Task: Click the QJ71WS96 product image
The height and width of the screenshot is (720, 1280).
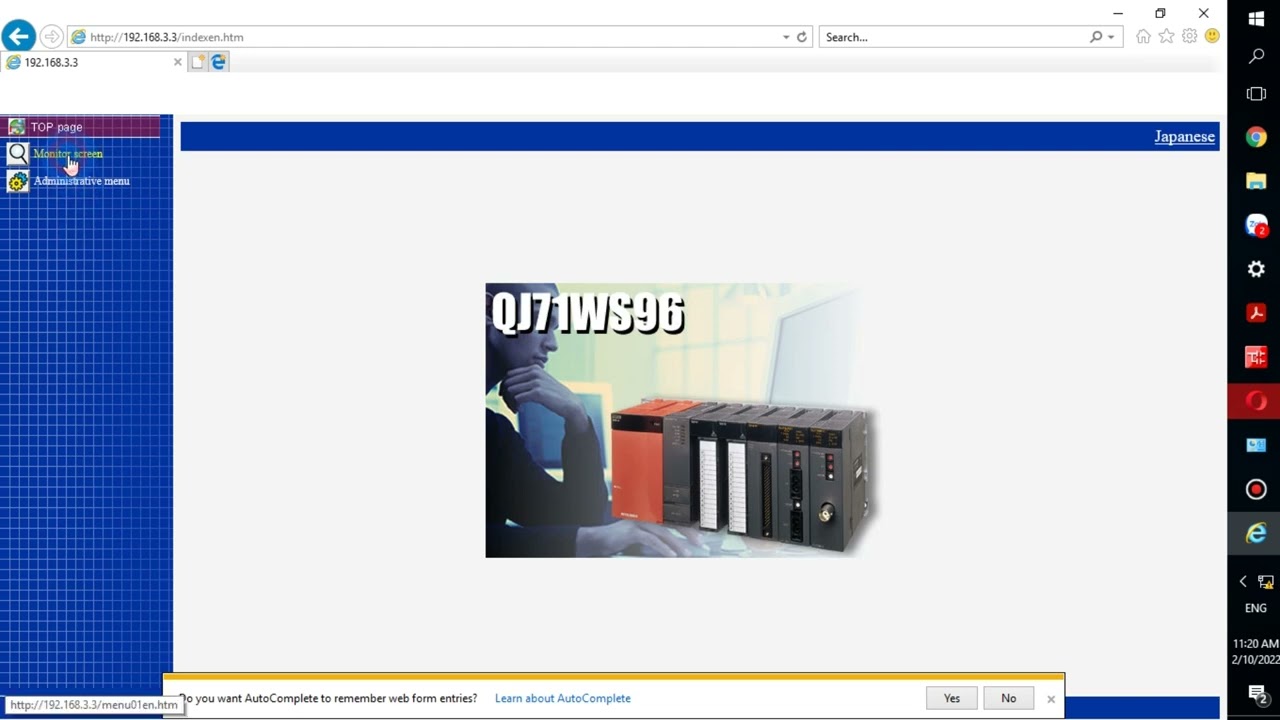Action: click(682, 420)
